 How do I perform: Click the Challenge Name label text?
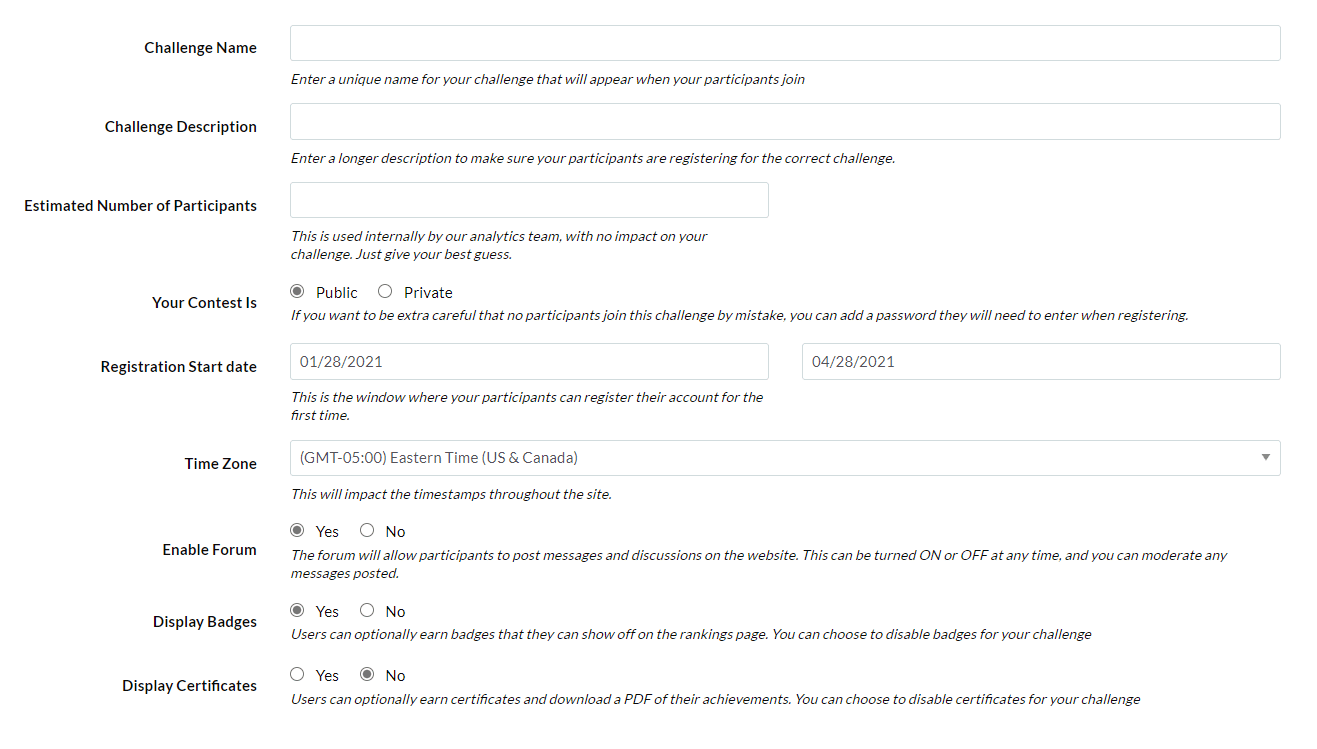pyautogui.click(x=200, y=48)
